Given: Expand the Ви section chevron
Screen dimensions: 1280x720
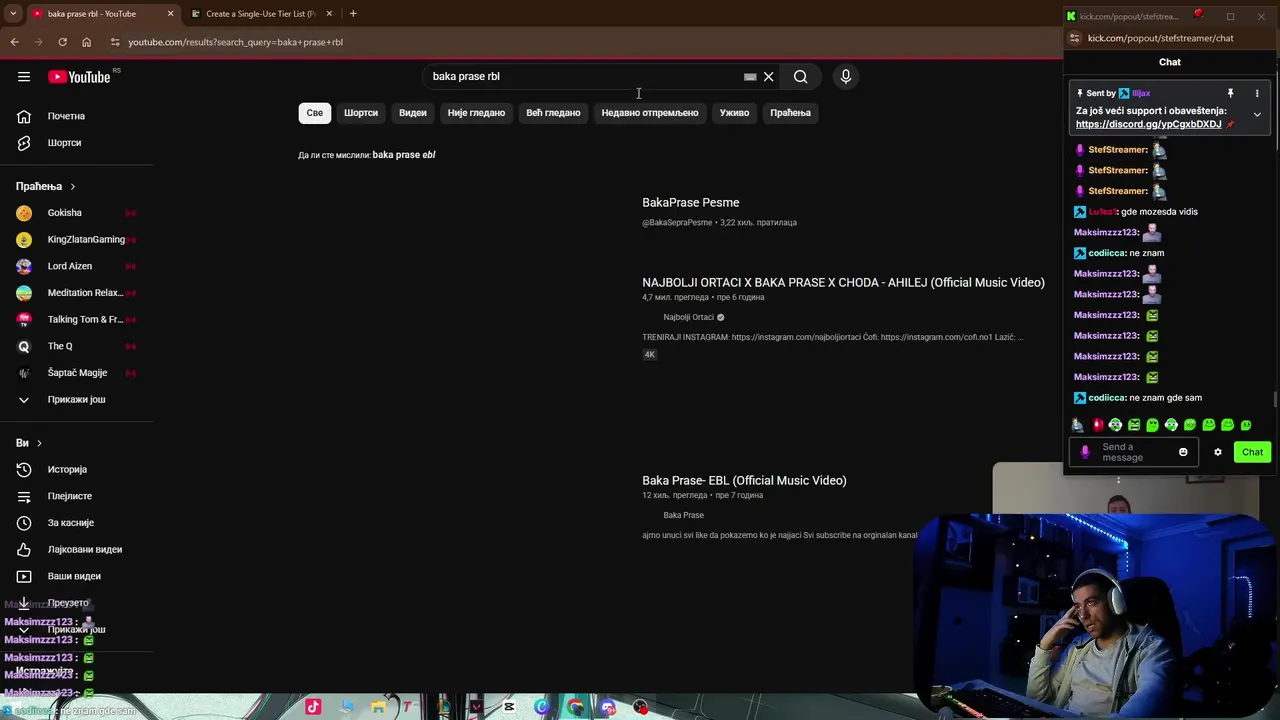Looking at the screenshot, I should tap(39, 443).
